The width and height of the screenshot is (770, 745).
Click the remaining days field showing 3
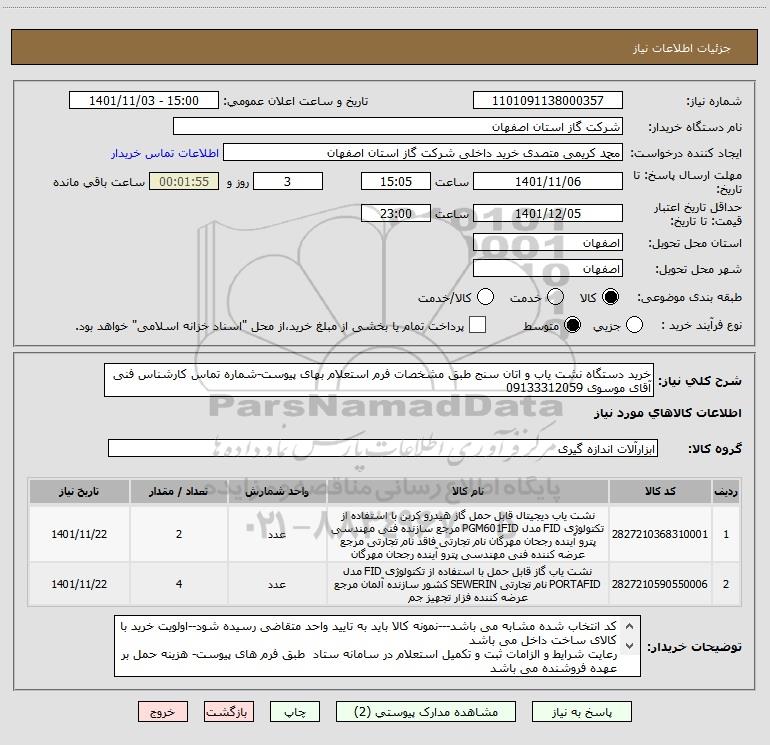pos(288,182)
